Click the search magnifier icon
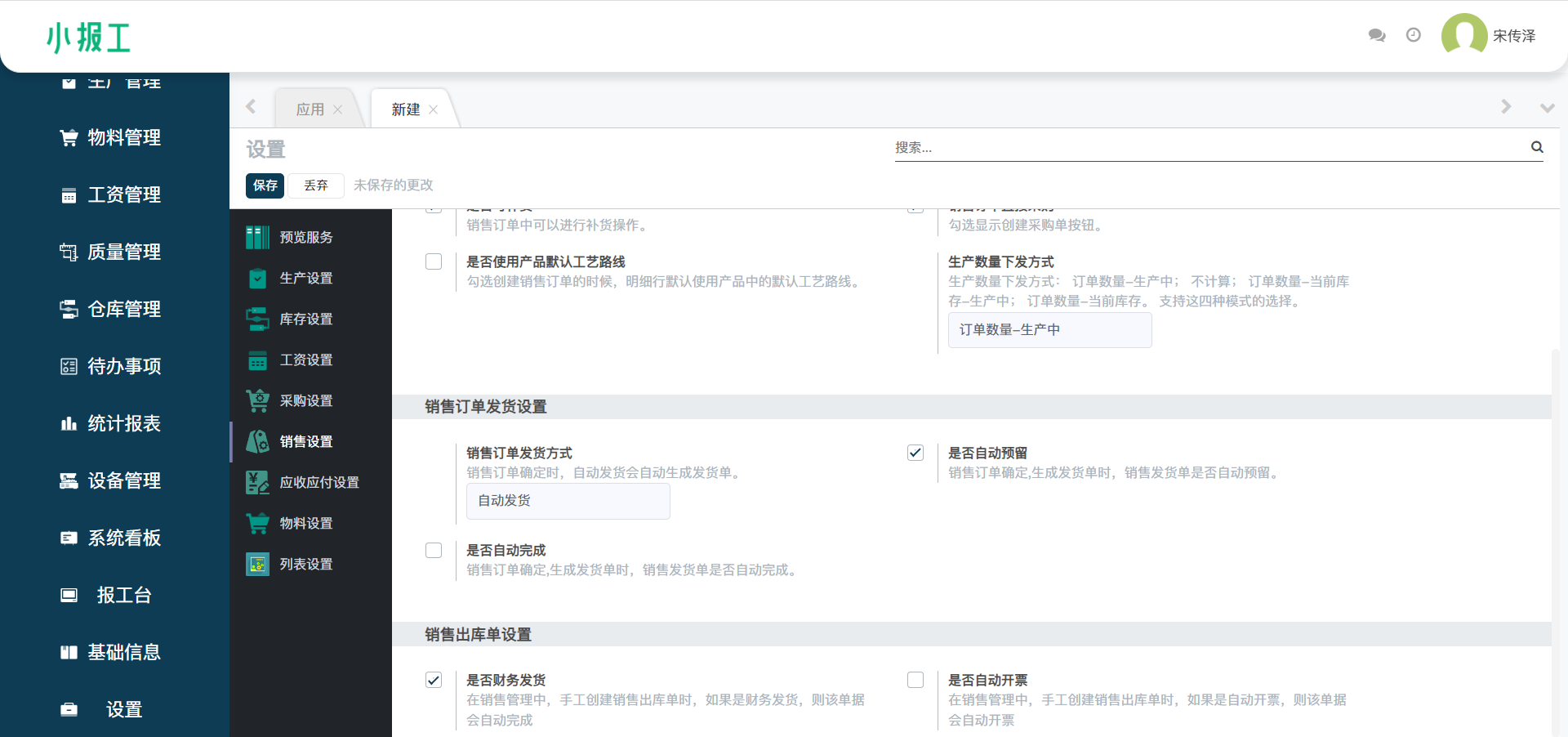The width and height of the screenshot is (1568, 737). coord(1537,147)
